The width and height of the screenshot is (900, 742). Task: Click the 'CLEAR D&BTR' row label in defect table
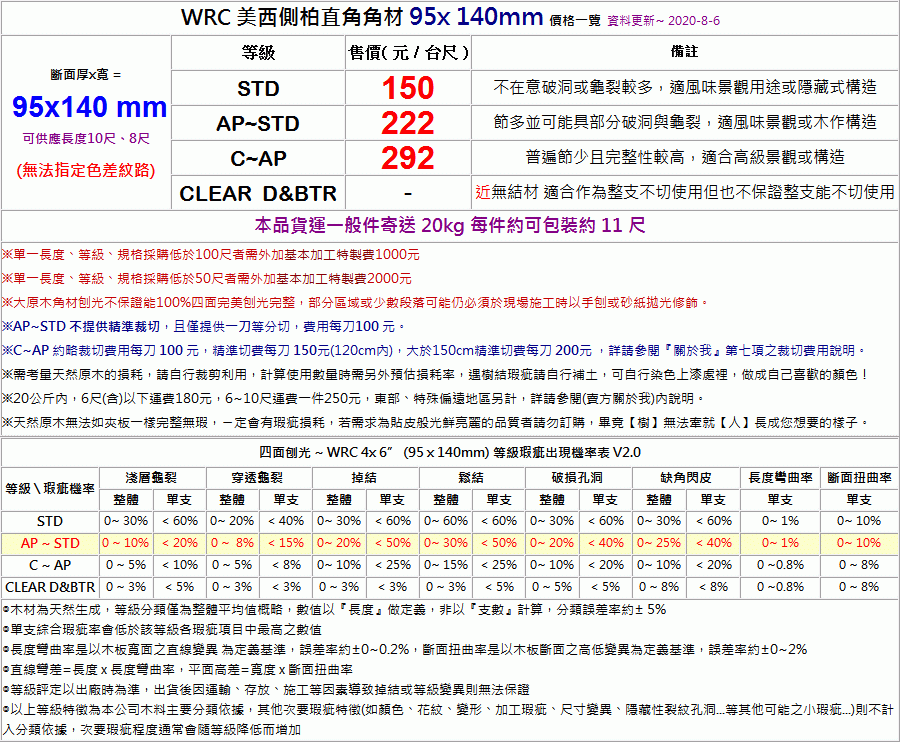point(50,587)
